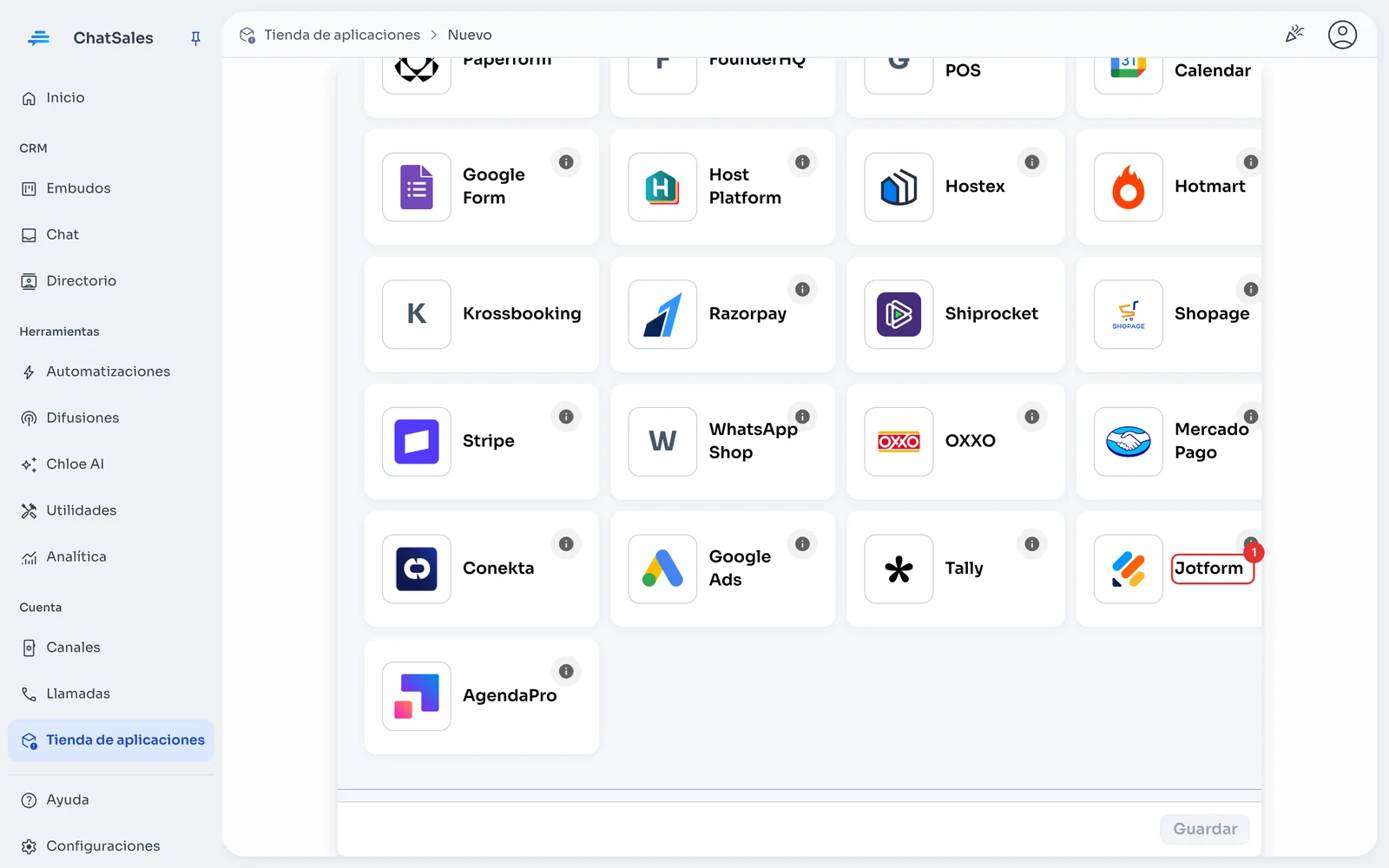This screenshot has width=1389, height=868.
Task: Click the Krossbooking label text
Action: pyautogui.click(x=522, y=314)
